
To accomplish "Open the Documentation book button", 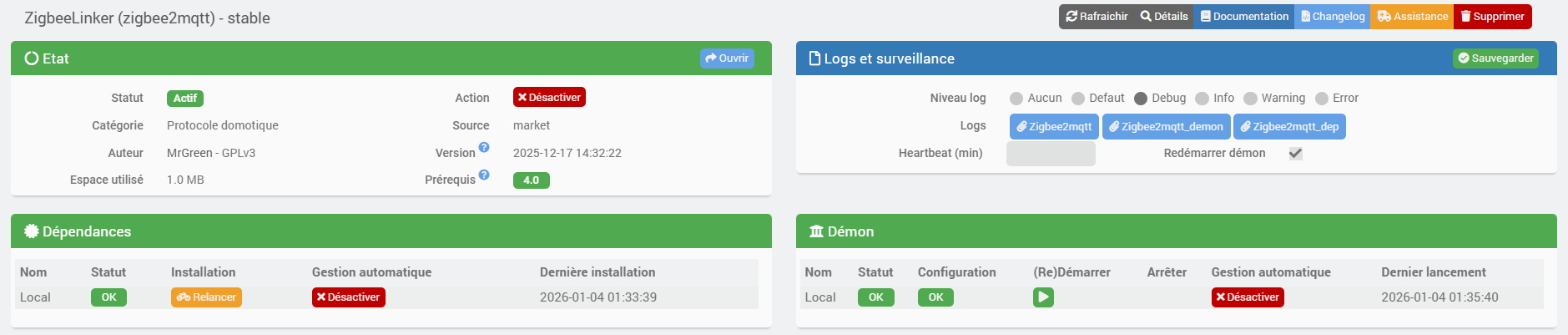I will tap(1244, 17).
